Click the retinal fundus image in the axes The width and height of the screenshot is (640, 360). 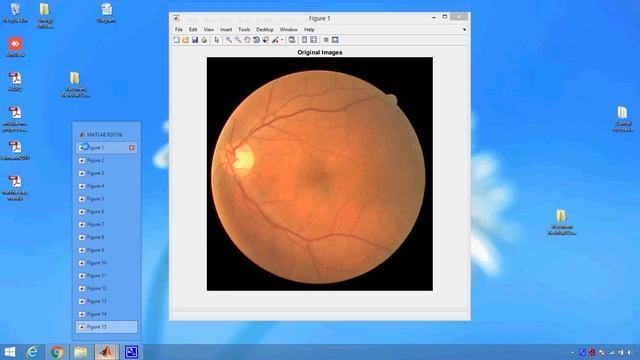(x=320, y=174)
